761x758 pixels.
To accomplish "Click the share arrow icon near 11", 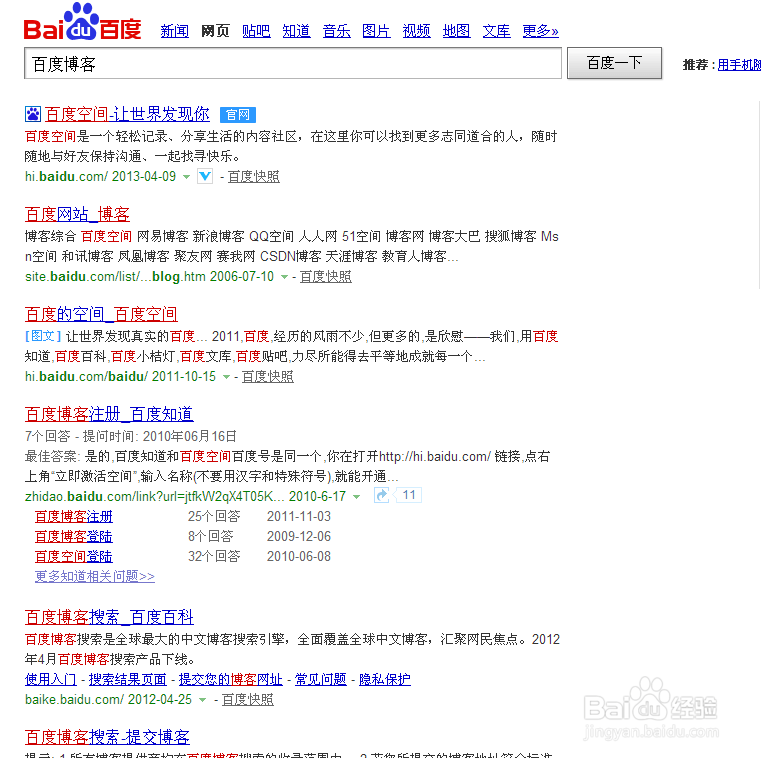I will (381, 495).
